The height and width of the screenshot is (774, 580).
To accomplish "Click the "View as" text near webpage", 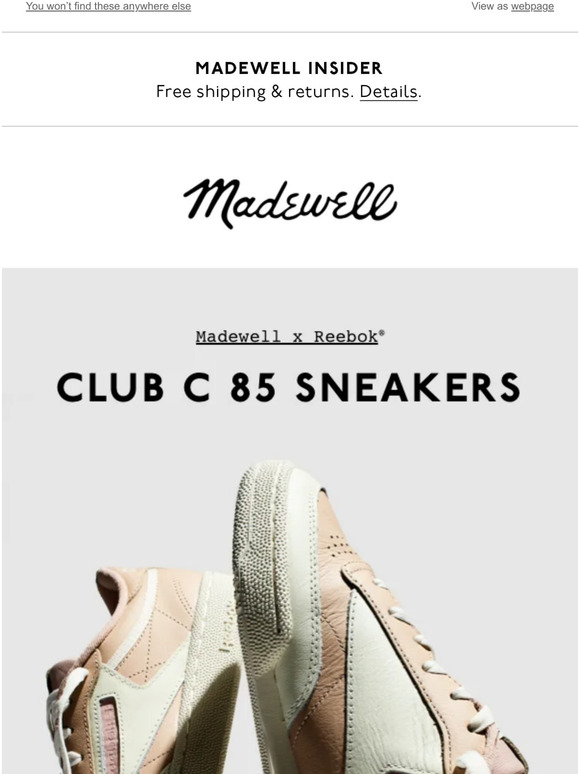I will [490, 6].
